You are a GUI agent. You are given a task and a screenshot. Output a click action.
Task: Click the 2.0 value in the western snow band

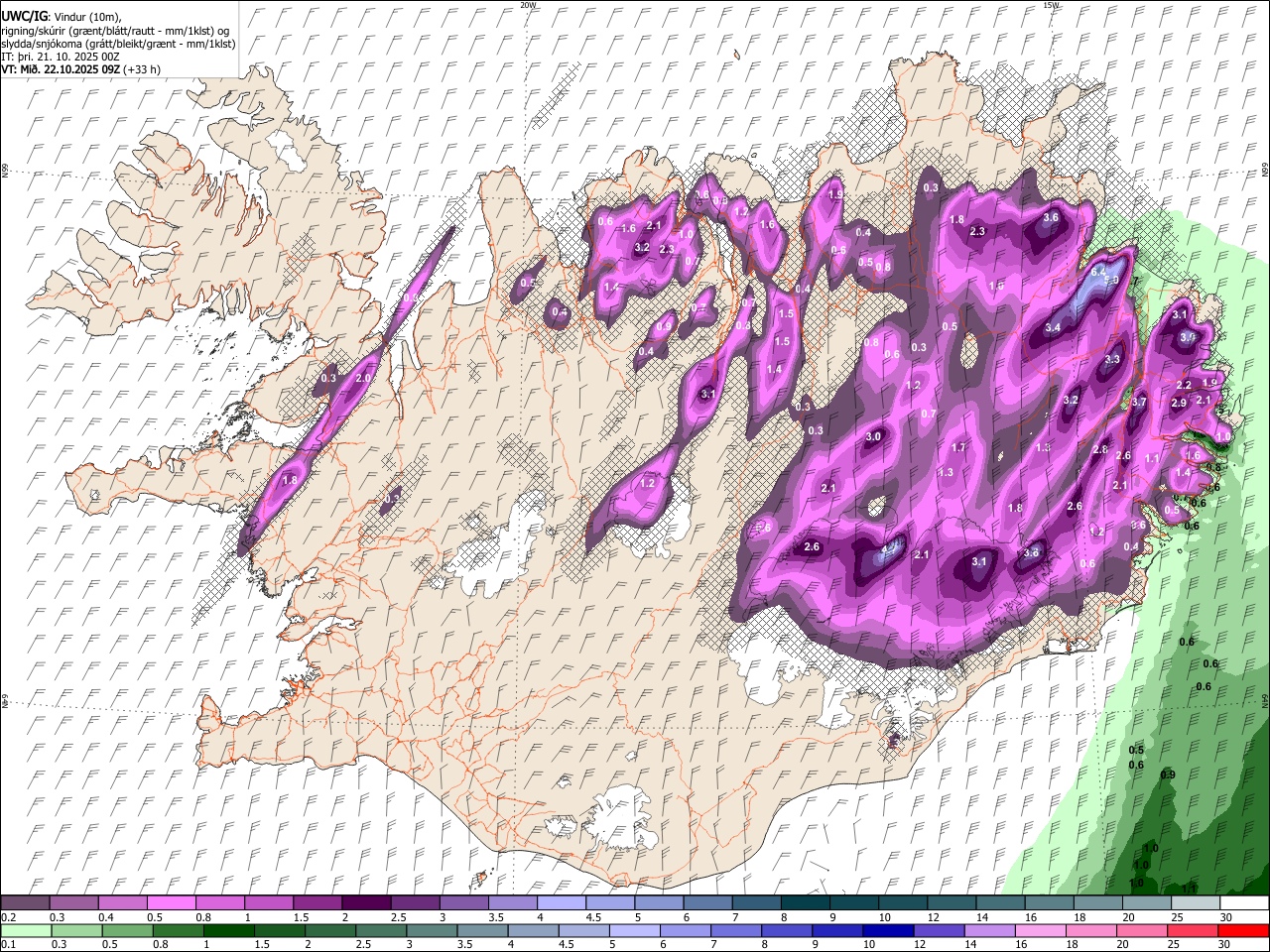click(363, 378)
